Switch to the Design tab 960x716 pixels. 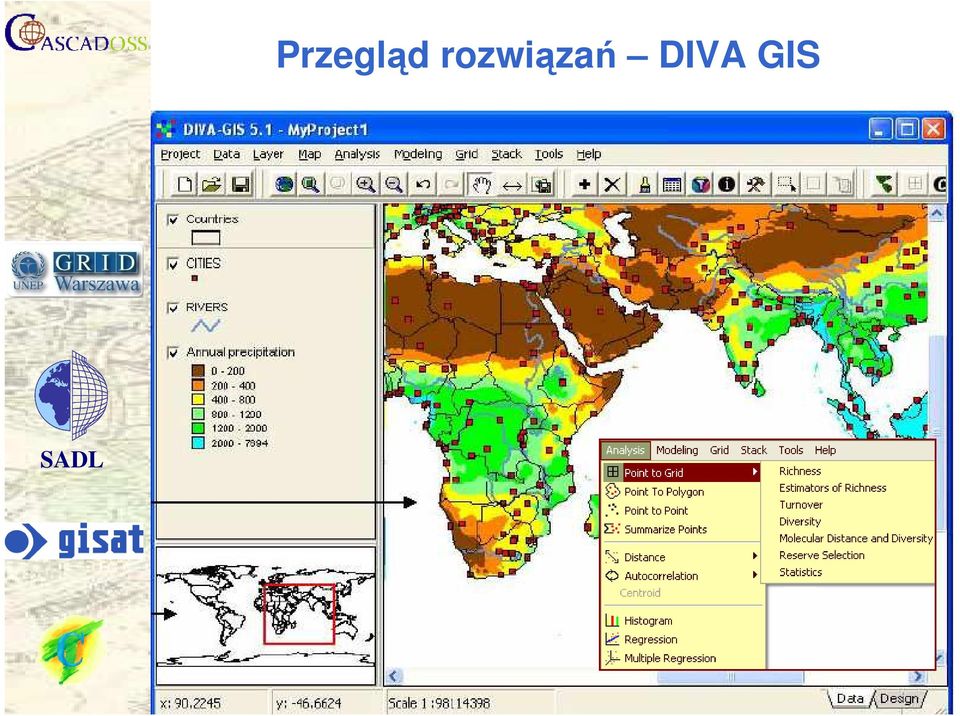pyautogui.click(x=899, y=698)
